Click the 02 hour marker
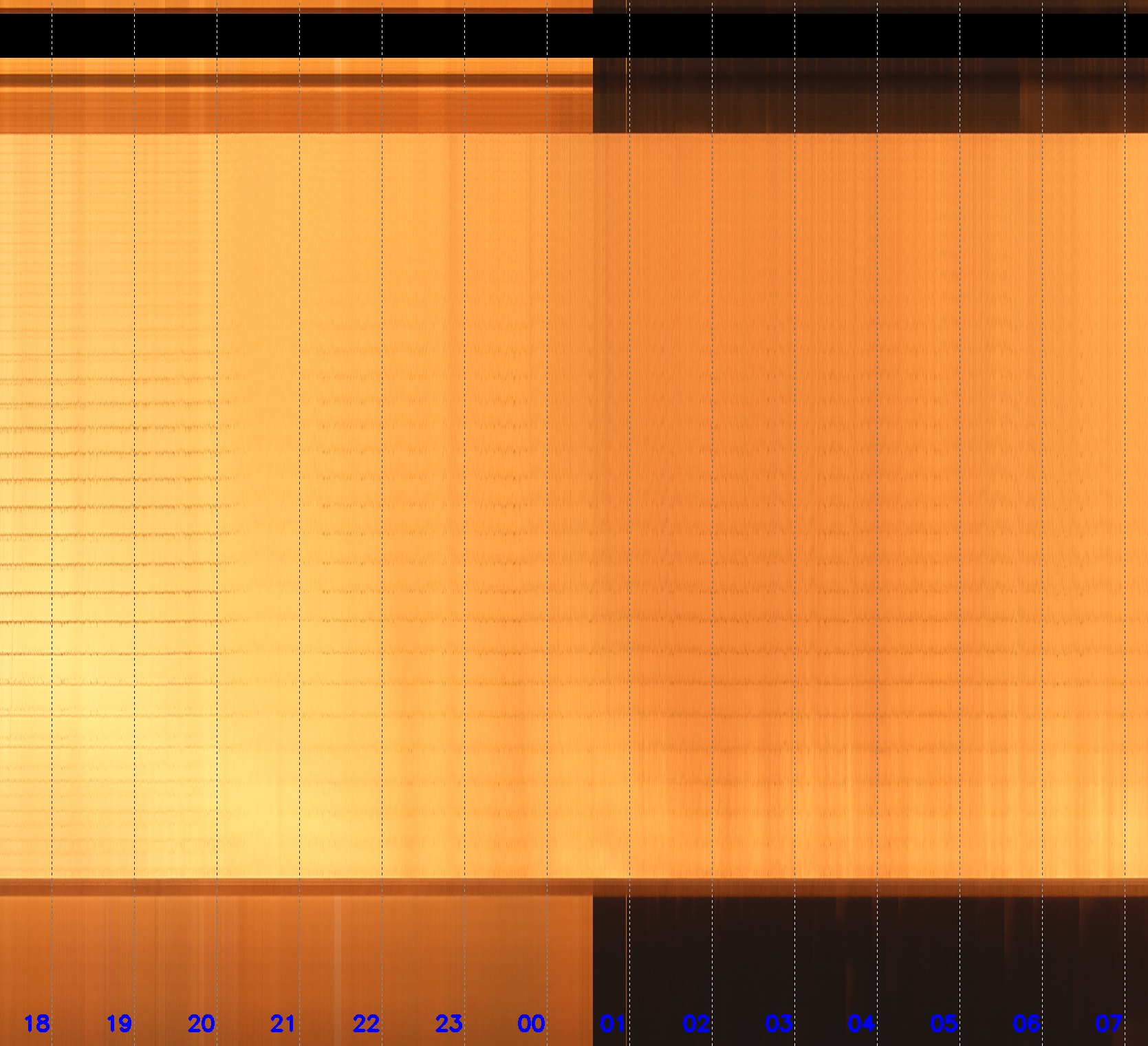 click(696, 1024)
